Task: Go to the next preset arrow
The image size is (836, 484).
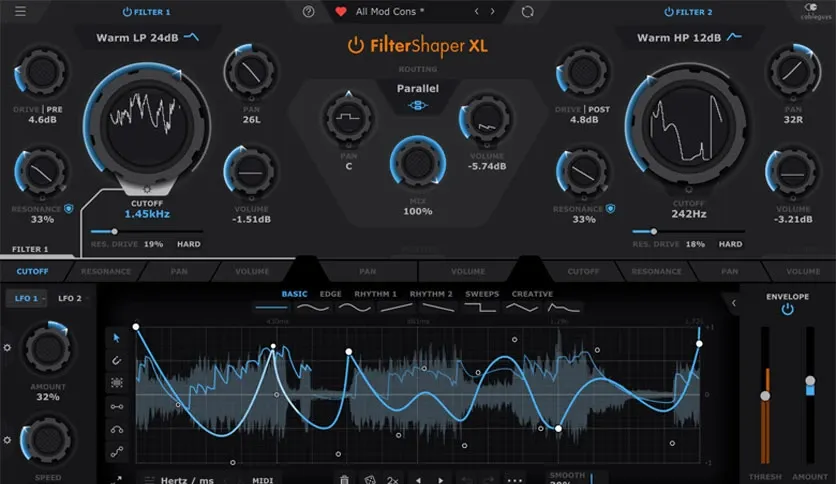Action: 492,11
